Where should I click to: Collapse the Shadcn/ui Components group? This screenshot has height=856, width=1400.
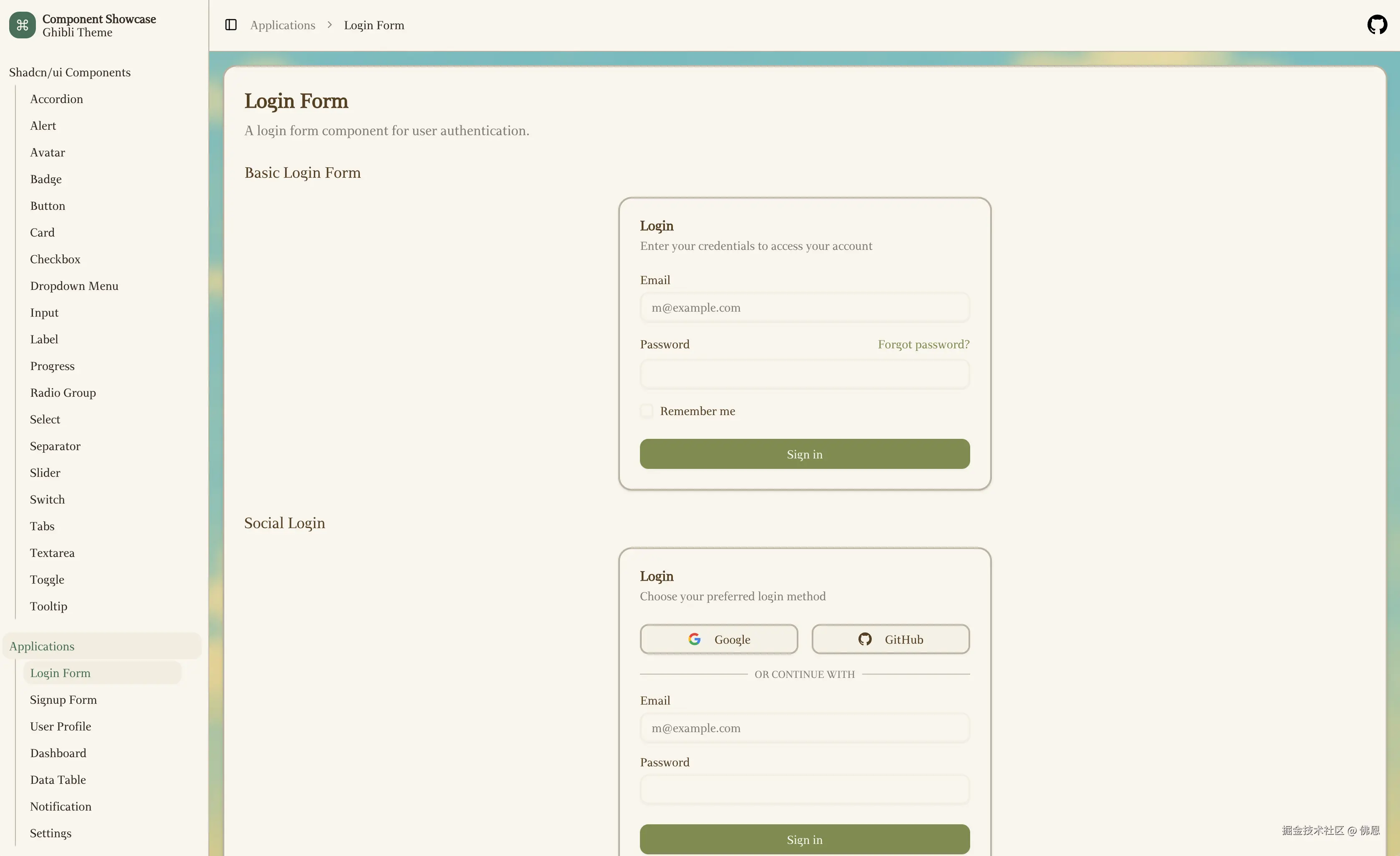[x=69, y=72]
